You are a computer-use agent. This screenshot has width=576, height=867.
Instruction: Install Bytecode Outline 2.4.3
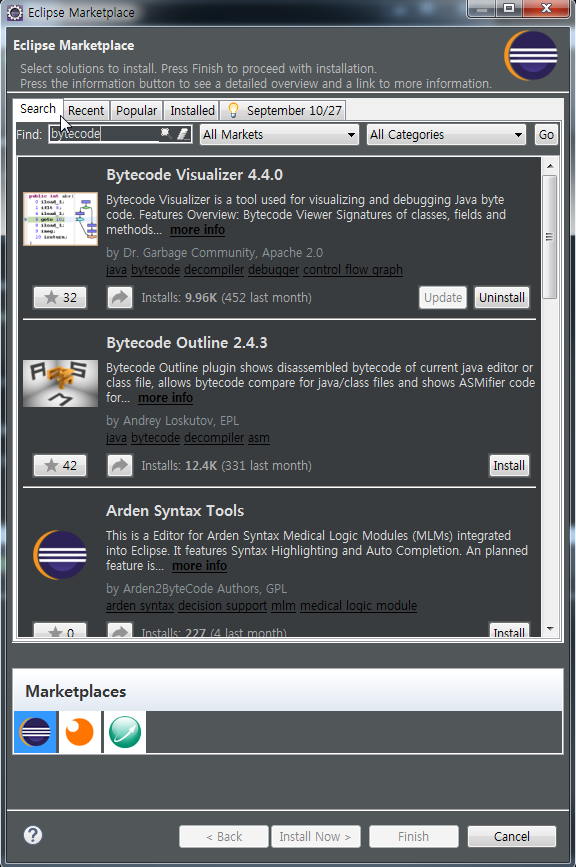tap(509, 466)
